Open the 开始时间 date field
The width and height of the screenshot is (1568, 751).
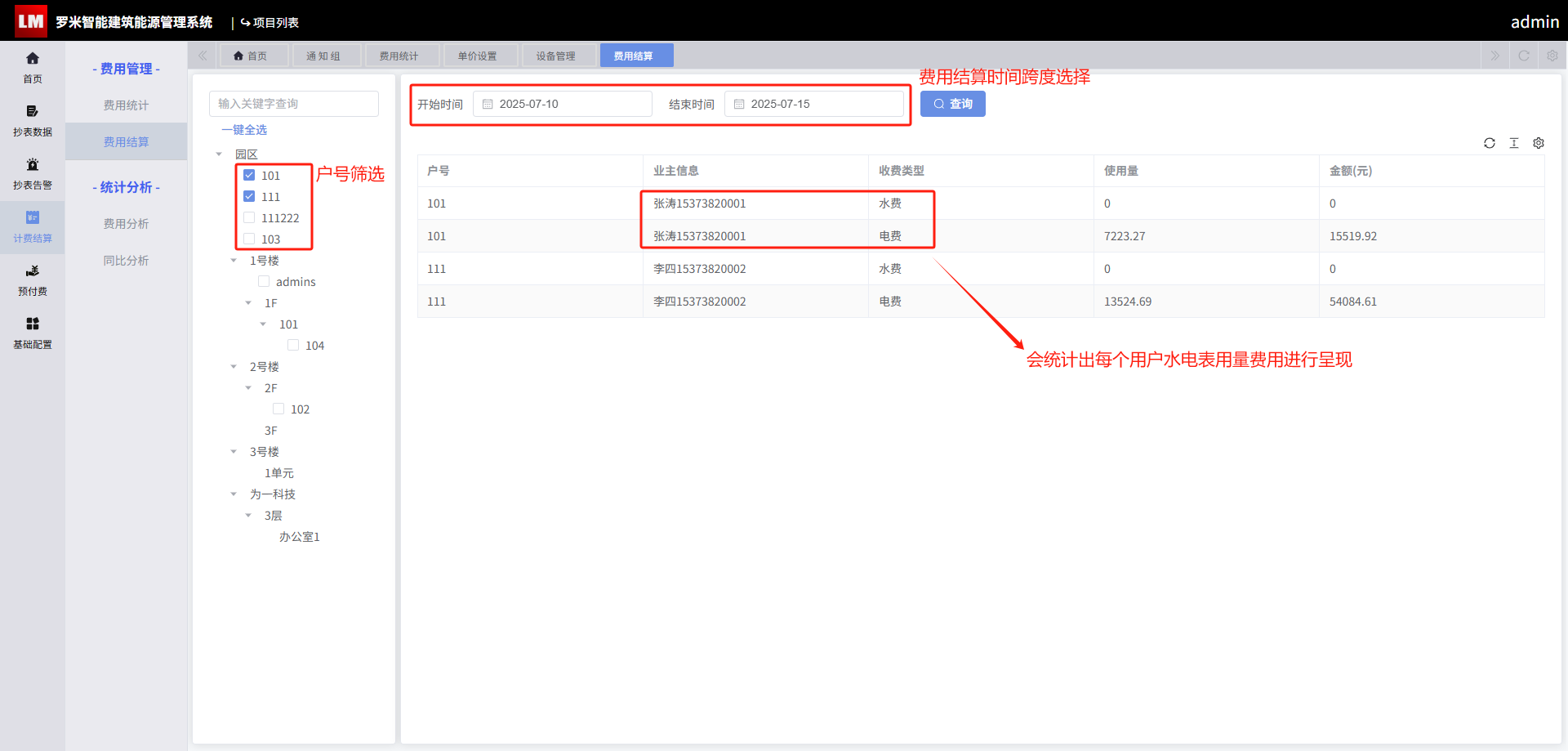[563, 104]
